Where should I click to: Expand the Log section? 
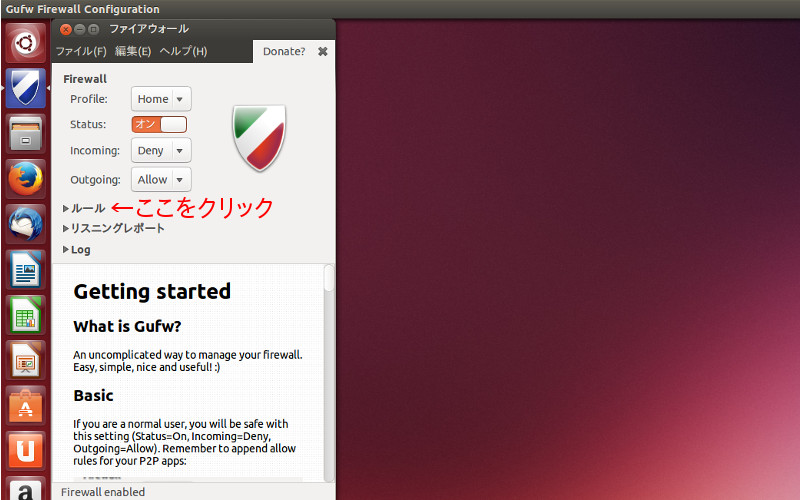point(77,249)
